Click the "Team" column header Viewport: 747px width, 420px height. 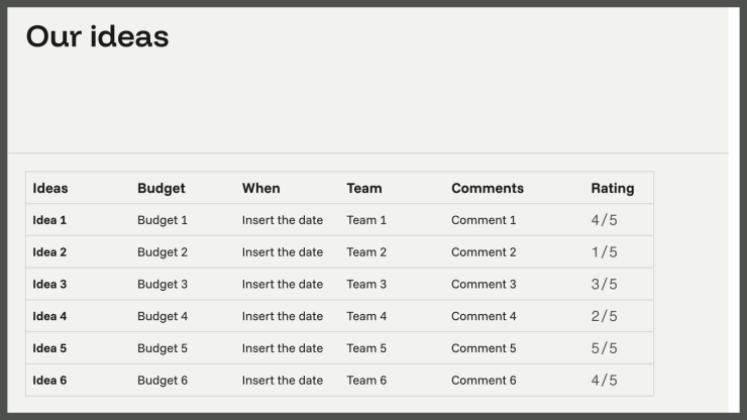coord(364,188)
